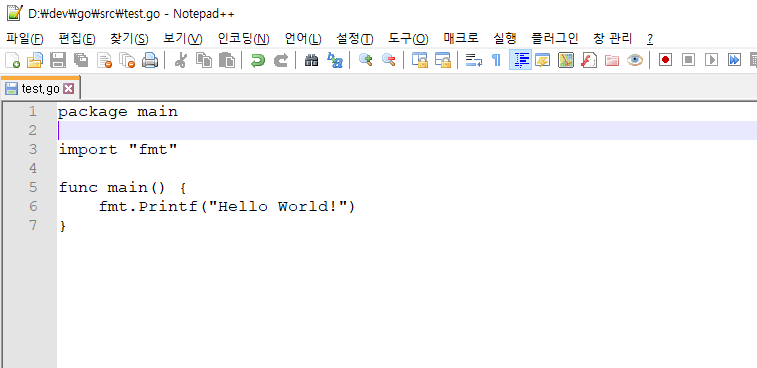Viewport: 757px width, 368px height.
Task: Click the macro playback icon
Action: 712,60
